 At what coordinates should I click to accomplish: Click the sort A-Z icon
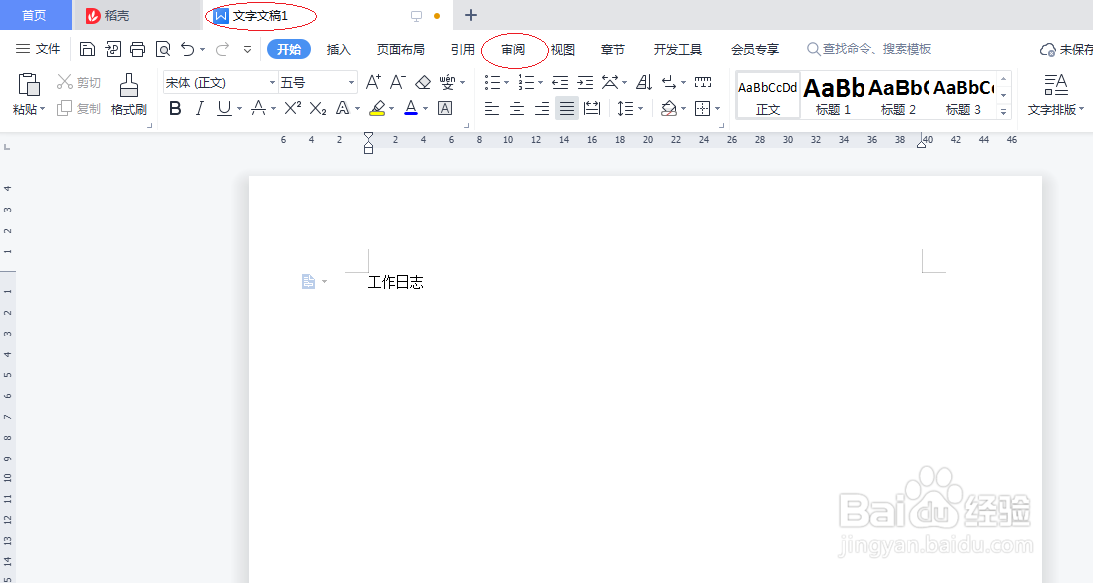click(643, 82)
